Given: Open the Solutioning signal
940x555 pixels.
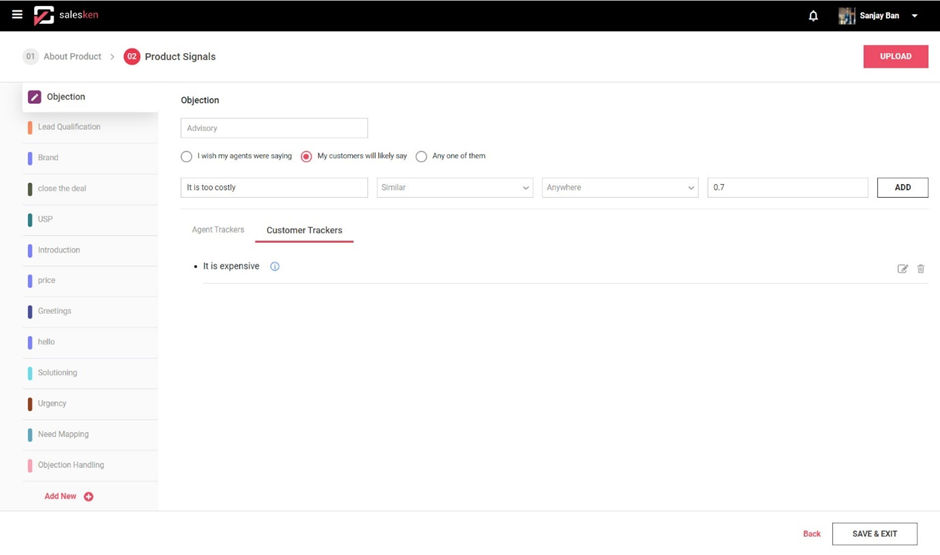Looking at the screenshot, I should point(91,373).
